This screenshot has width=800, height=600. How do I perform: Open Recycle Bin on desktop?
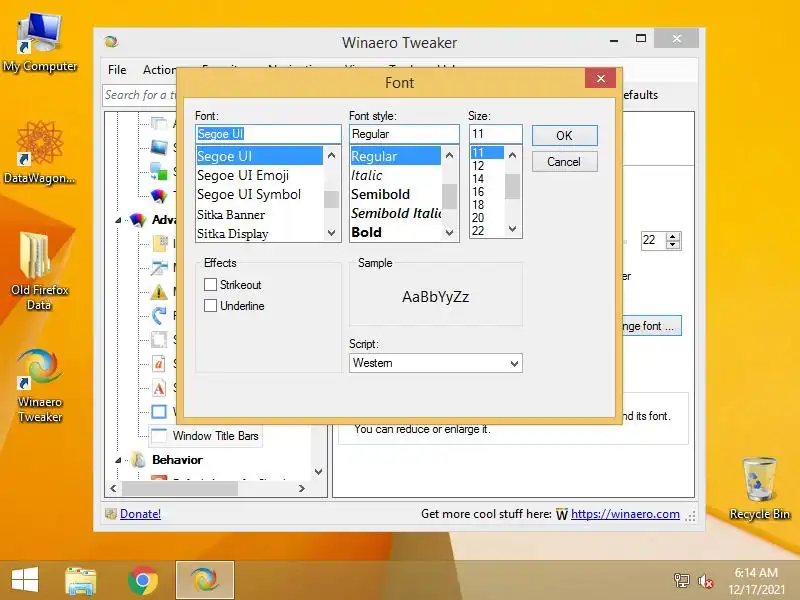click(760, 489)
